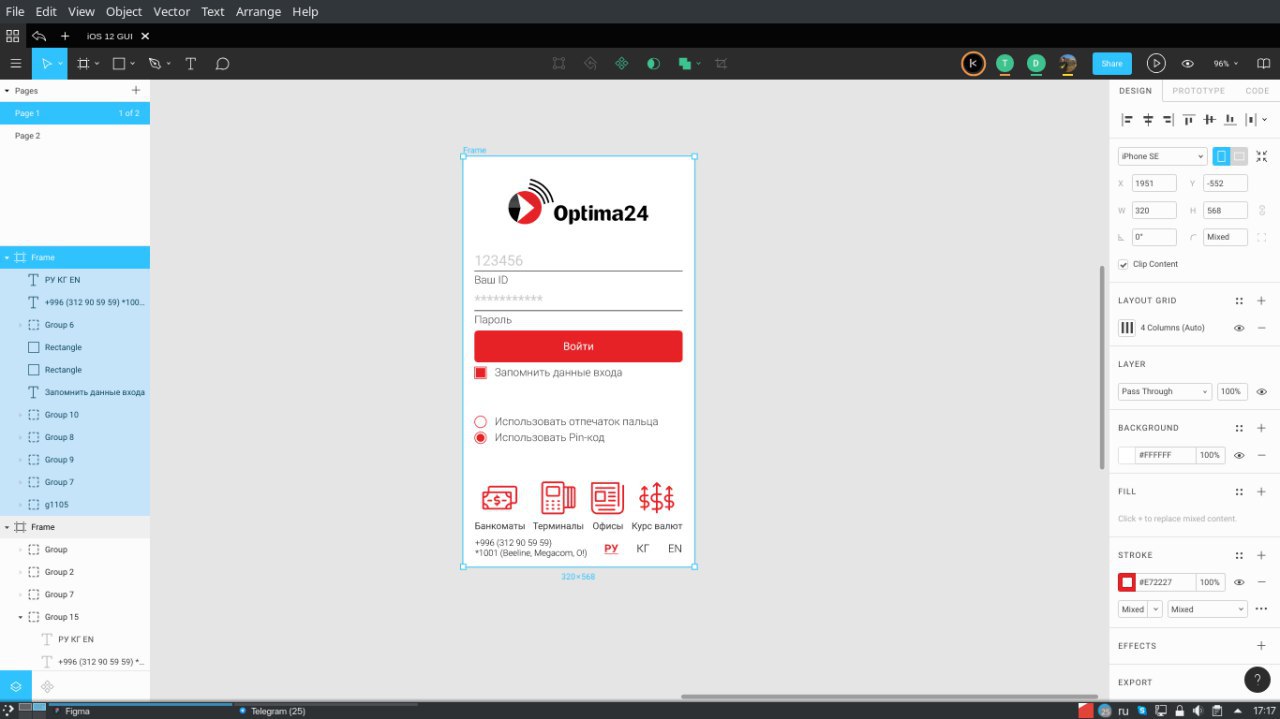Toggle background fill visibility eye
The width and height of the screenshot is (1280, 719).
(x=1239, y=455)
